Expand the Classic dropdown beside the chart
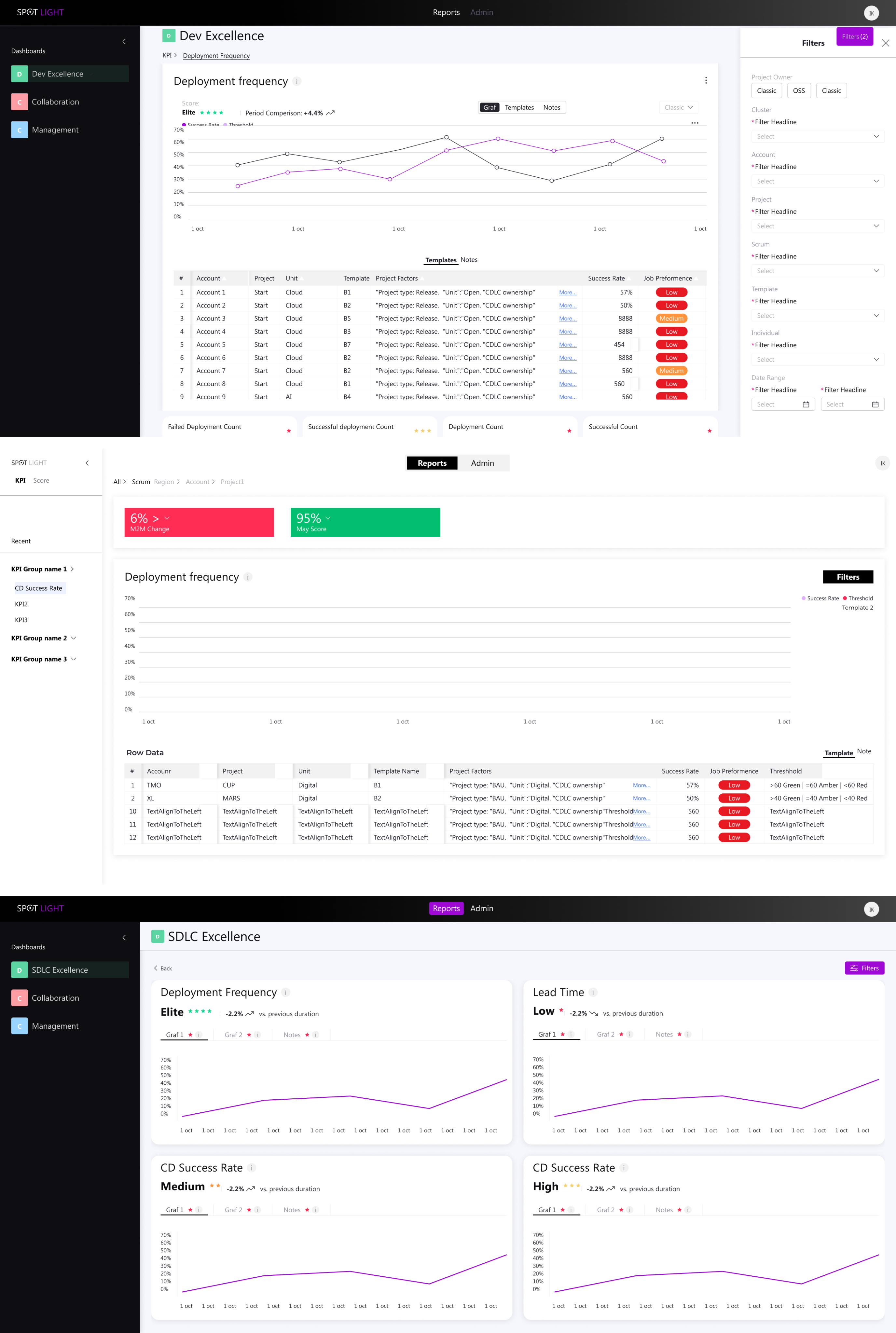Viewport: 896px width, 1333px height. point(678,107)
